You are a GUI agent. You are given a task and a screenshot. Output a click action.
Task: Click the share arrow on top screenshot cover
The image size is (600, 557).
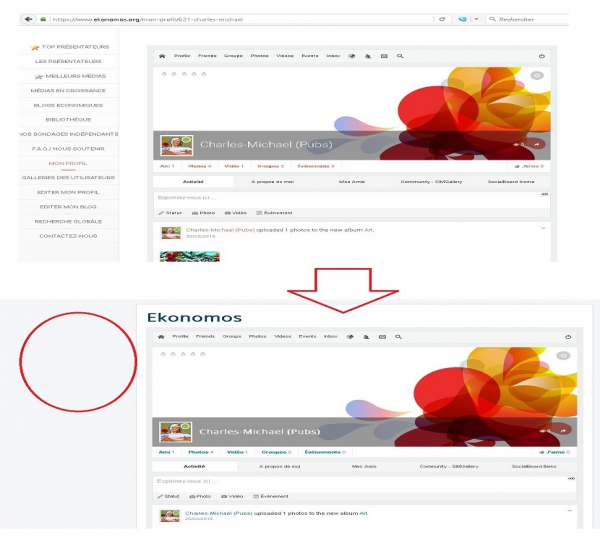click(x=537, y=144)
